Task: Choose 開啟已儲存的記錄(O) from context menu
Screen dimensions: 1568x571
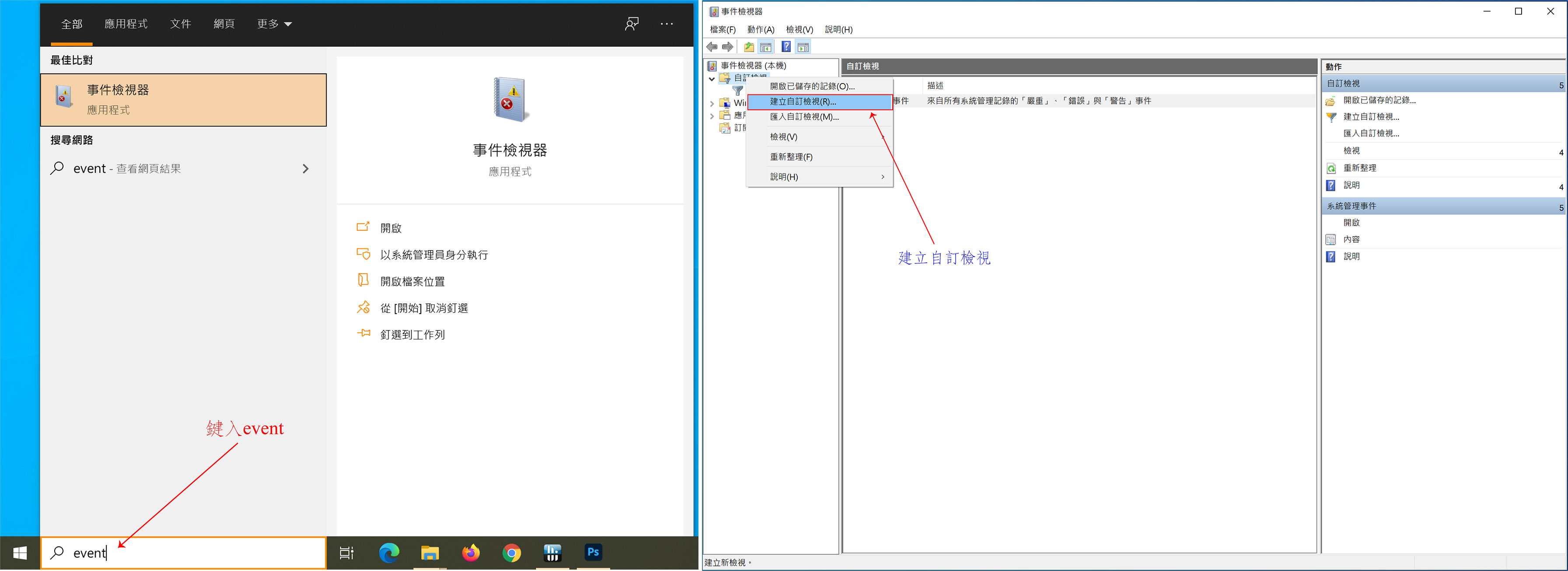Action: pyautogui.click(x=820, y=86)
